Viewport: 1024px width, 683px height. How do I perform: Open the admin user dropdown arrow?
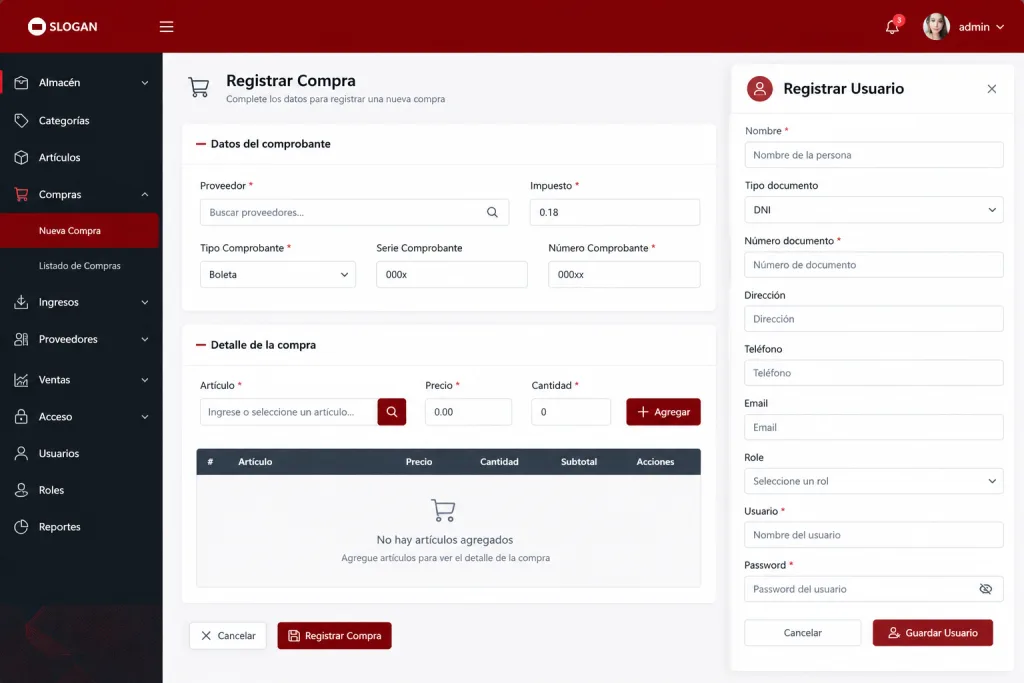(1000, 27)
